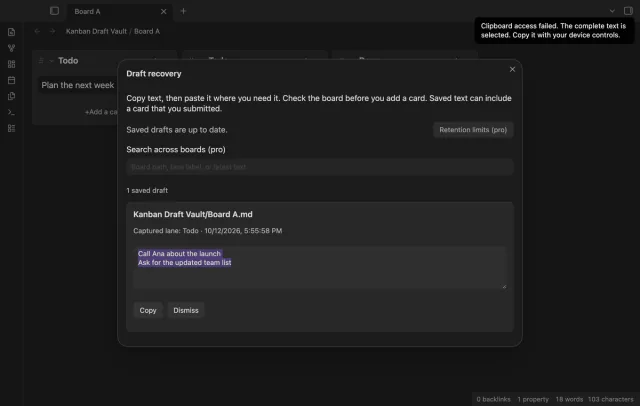This screenshot has height=406, width=640.
Task: Open today's daily note calendar icon
Action: click(x=11, y=80)
